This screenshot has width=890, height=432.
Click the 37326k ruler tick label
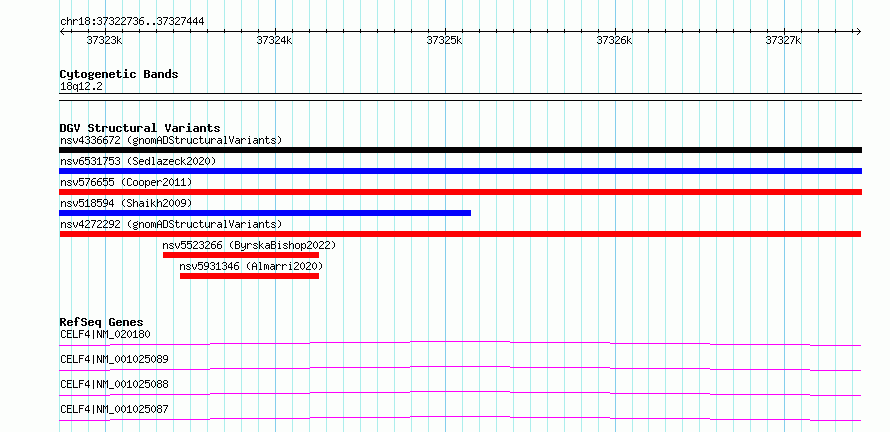point(614,40)
